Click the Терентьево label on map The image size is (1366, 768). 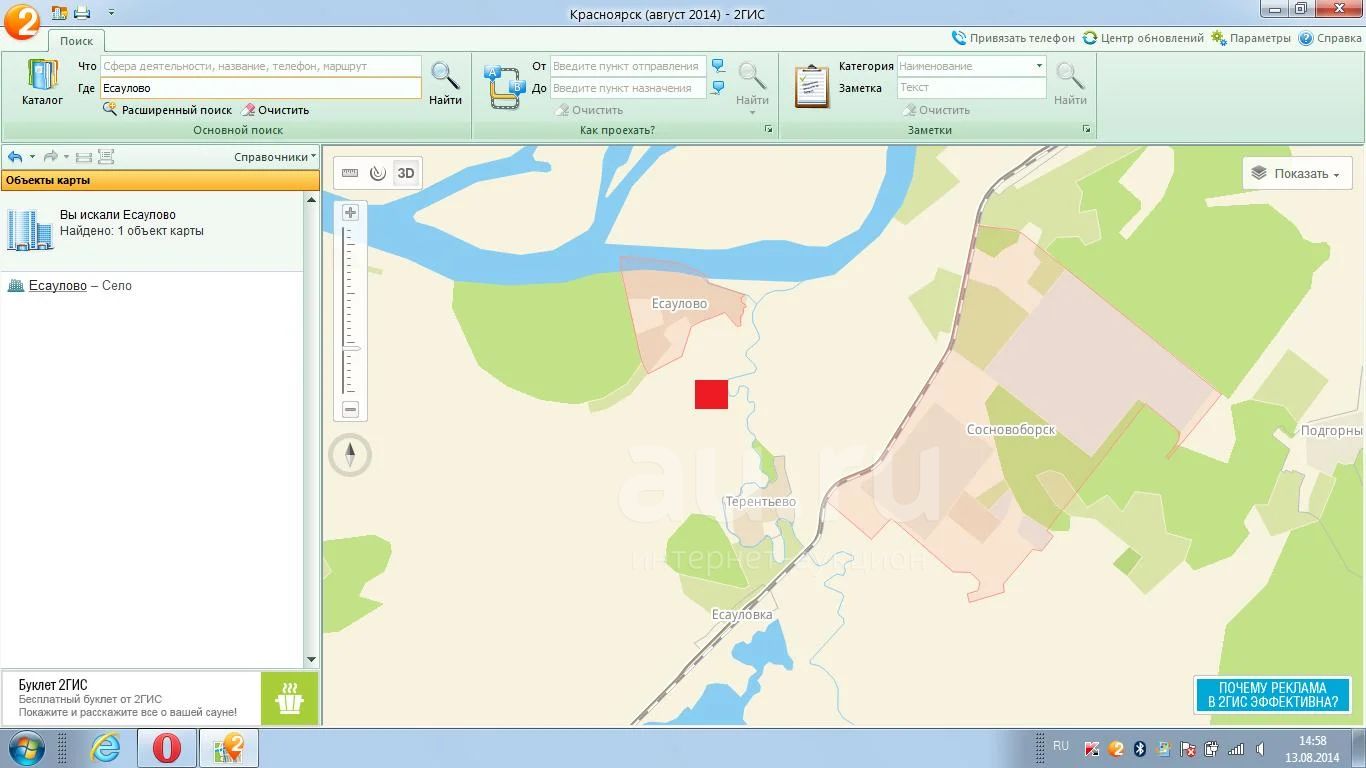coord(761,501)
